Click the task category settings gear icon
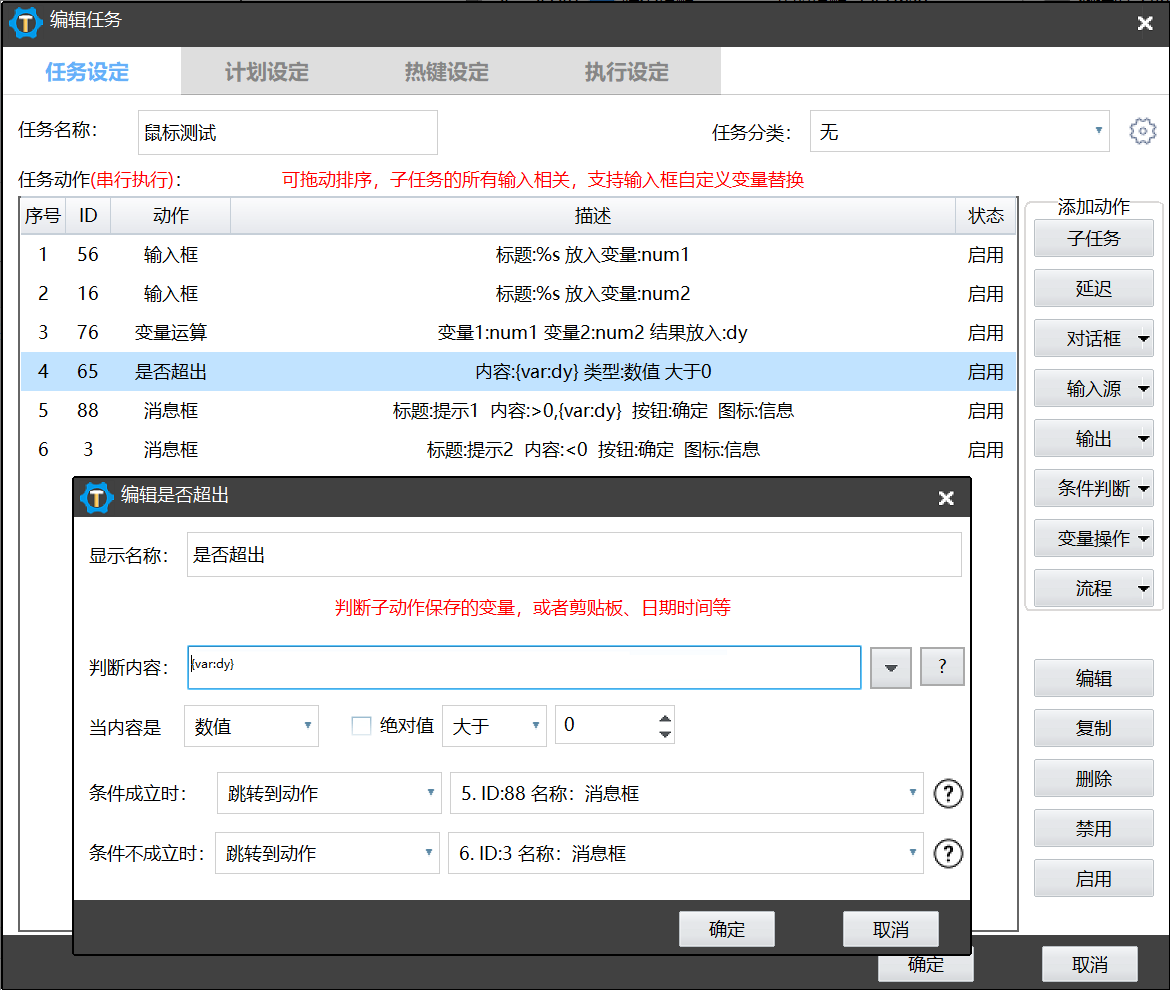The image size is (1170, 990). [x=1142, y=131]
